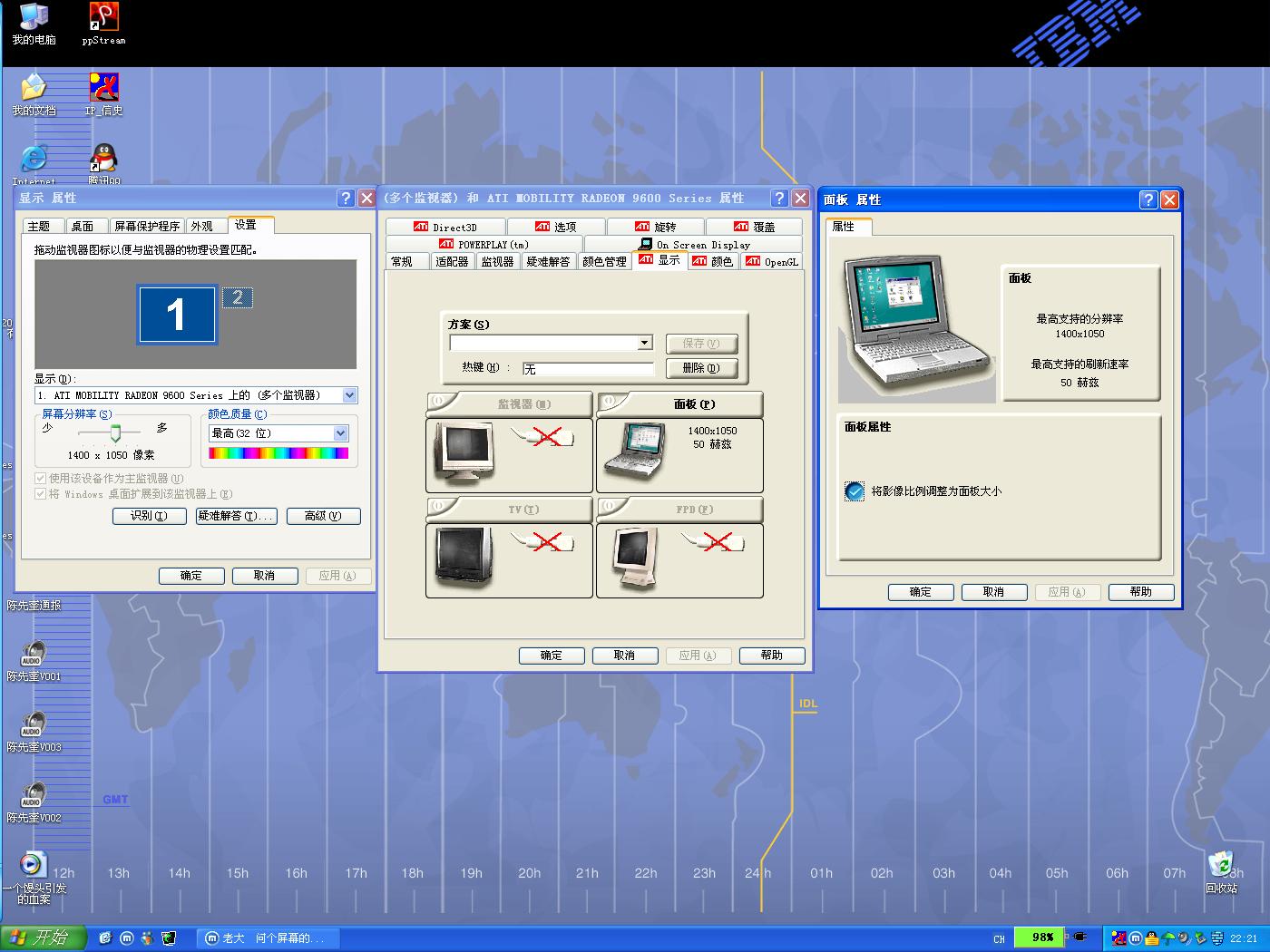This screenshot has width=1270, height=952.
Task: Click the CRT monitor device image
Action: click(464, 451)
